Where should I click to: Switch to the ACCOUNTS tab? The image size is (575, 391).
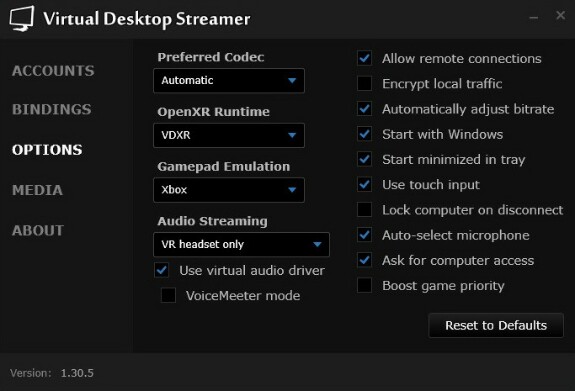point(53,71)
